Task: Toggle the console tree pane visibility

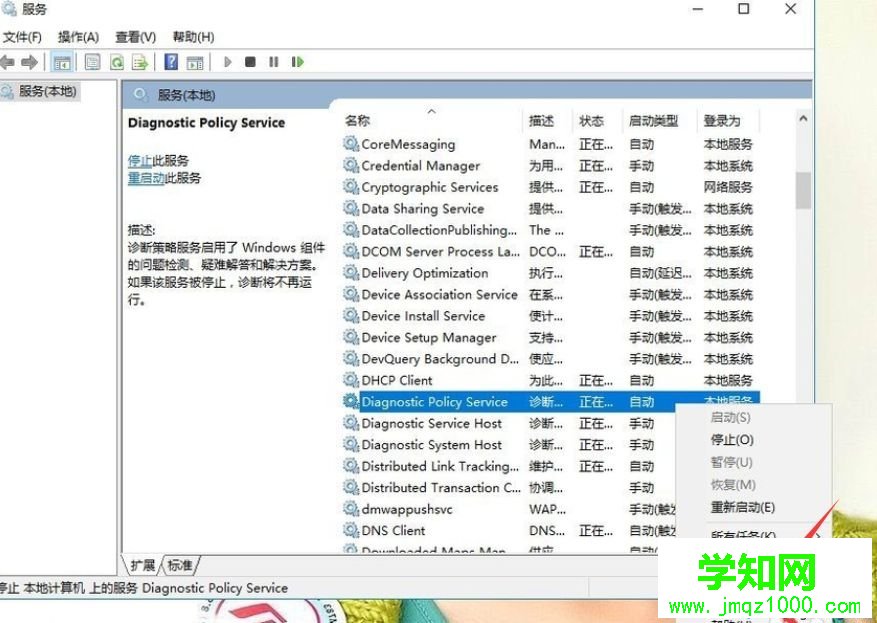Action: (61, 61)
